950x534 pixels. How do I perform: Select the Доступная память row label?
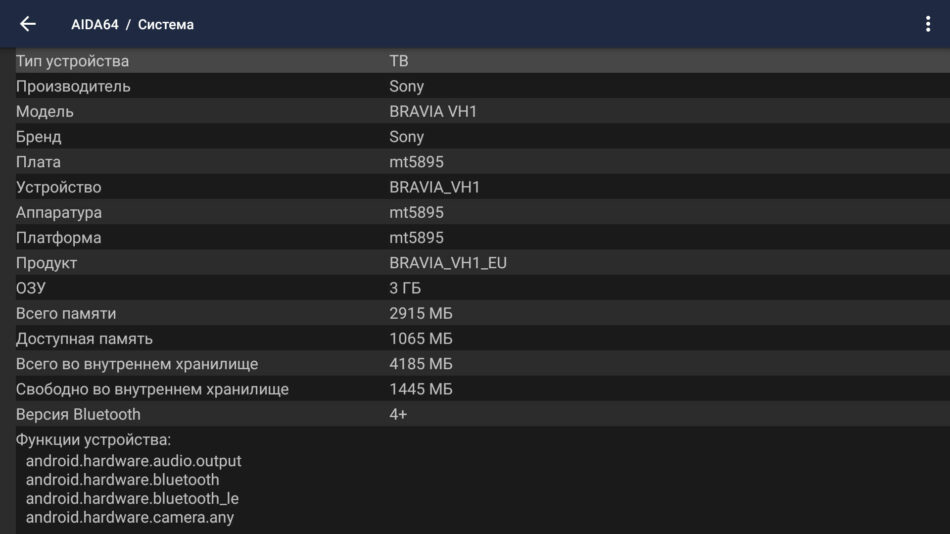click(x=84, y=339)
